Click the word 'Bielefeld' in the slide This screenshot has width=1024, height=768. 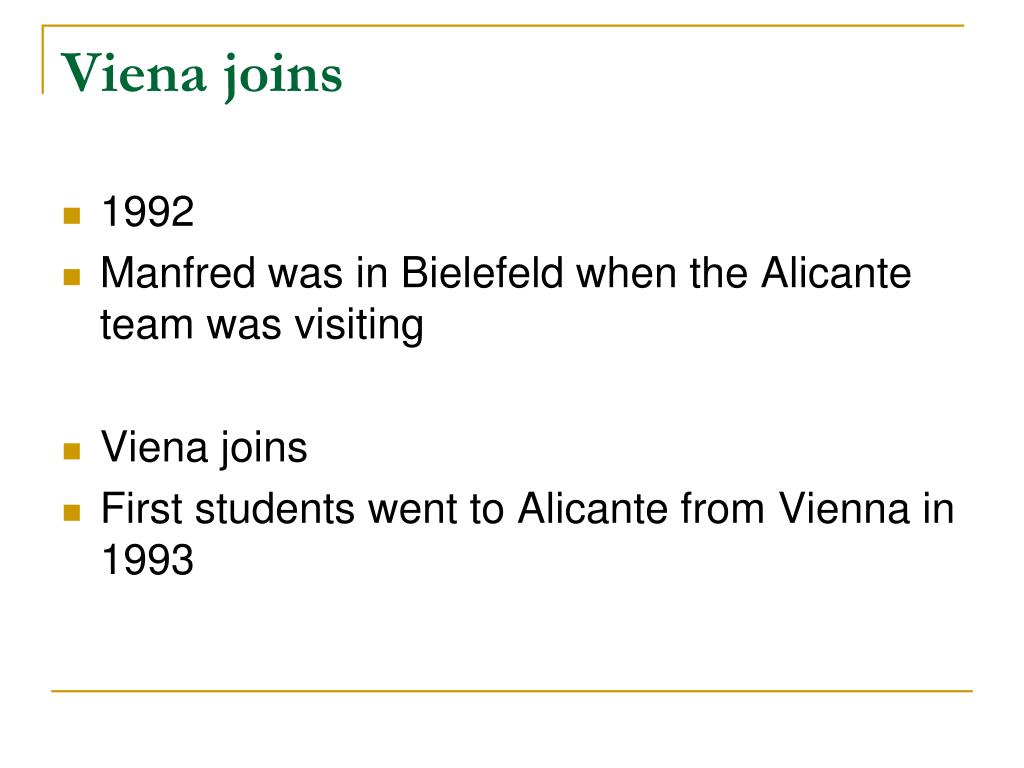point(482,272)
